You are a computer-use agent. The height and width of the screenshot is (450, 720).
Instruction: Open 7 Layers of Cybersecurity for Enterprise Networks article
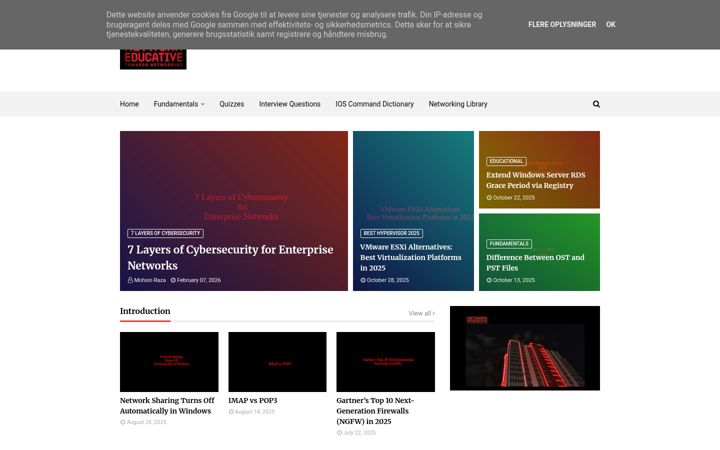[x=230, y=258]
